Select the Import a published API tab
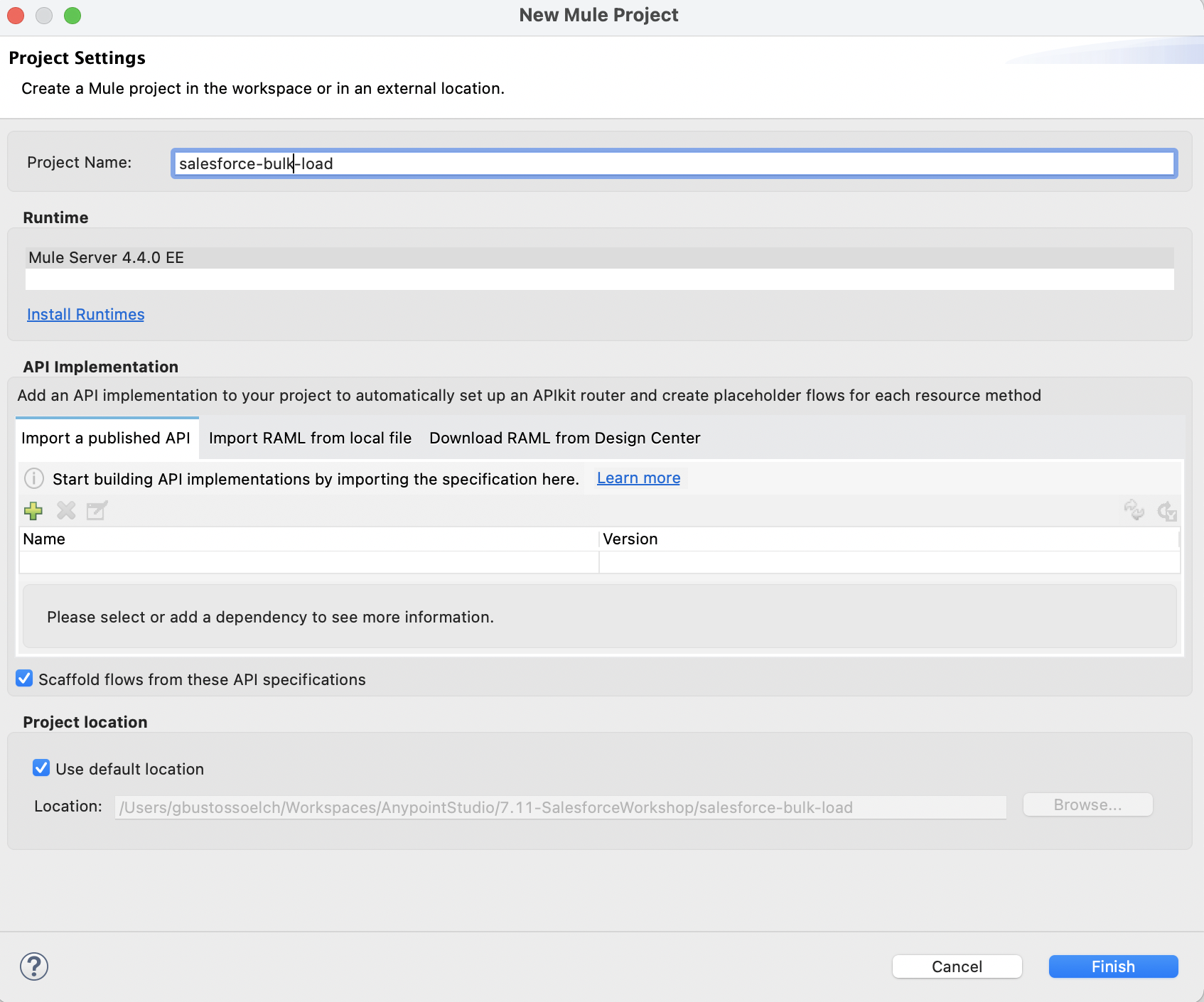 tap(107, 438)
